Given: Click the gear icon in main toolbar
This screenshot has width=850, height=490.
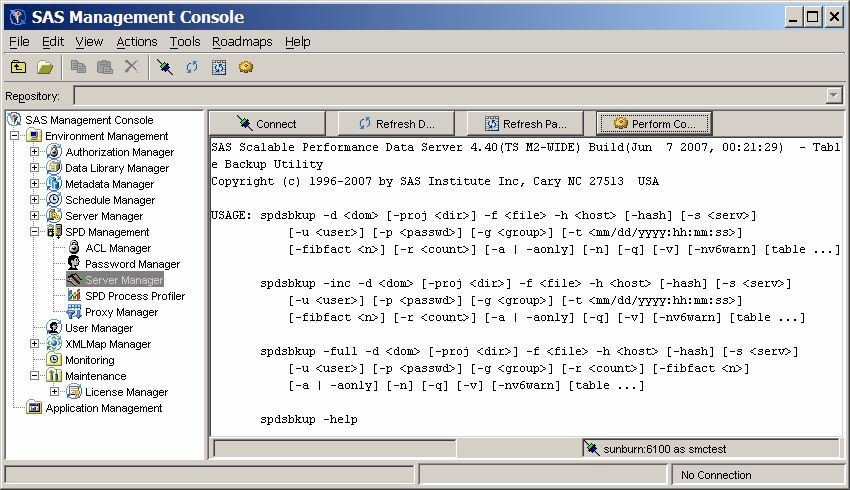Looking at the screenshot, I should (x=246, y=67).
